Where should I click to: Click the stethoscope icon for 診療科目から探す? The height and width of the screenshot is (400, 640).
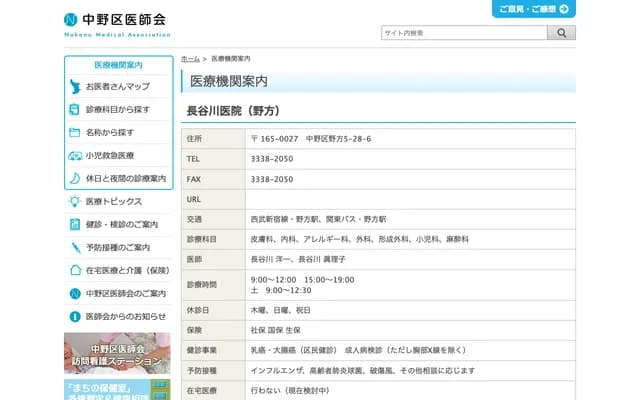click(75, 109)
